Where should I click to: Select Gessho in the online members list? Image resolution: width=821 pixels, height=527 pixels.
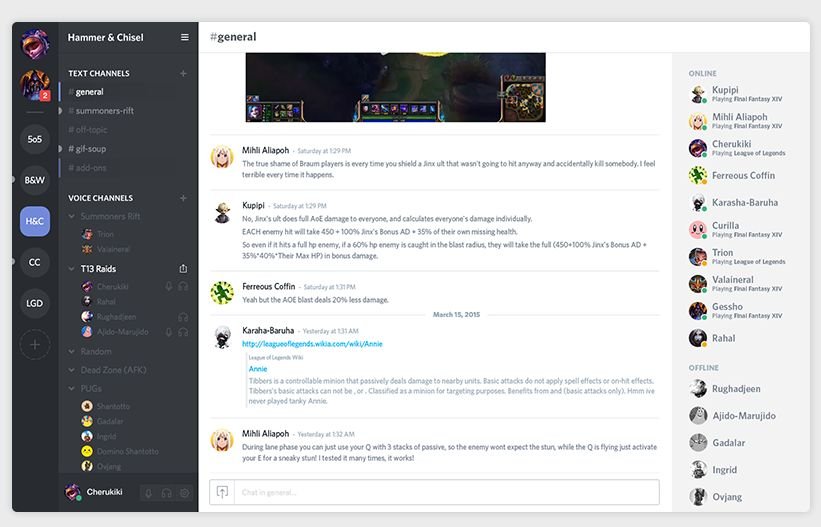click(737, 311)
